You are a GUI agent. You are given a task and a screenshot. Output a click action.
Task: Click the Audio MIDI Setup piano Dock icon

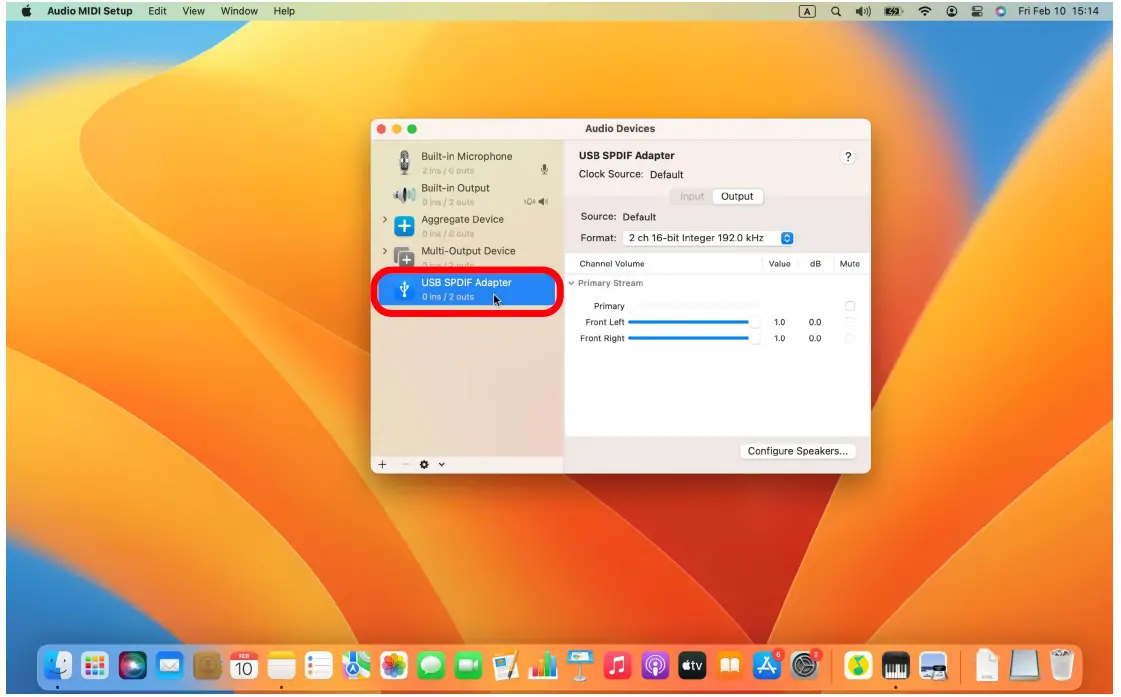[895, 666]
